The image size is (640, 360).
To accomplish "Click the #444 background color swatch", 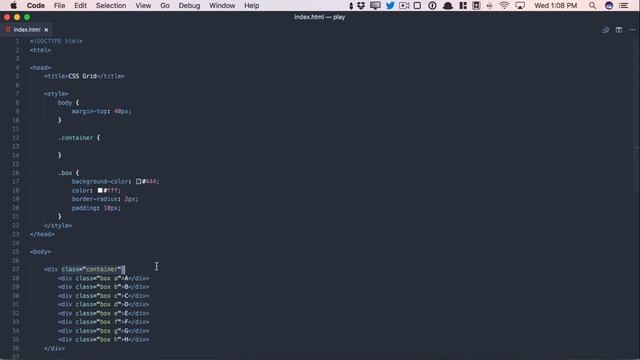I will click(x=138, y=182).
